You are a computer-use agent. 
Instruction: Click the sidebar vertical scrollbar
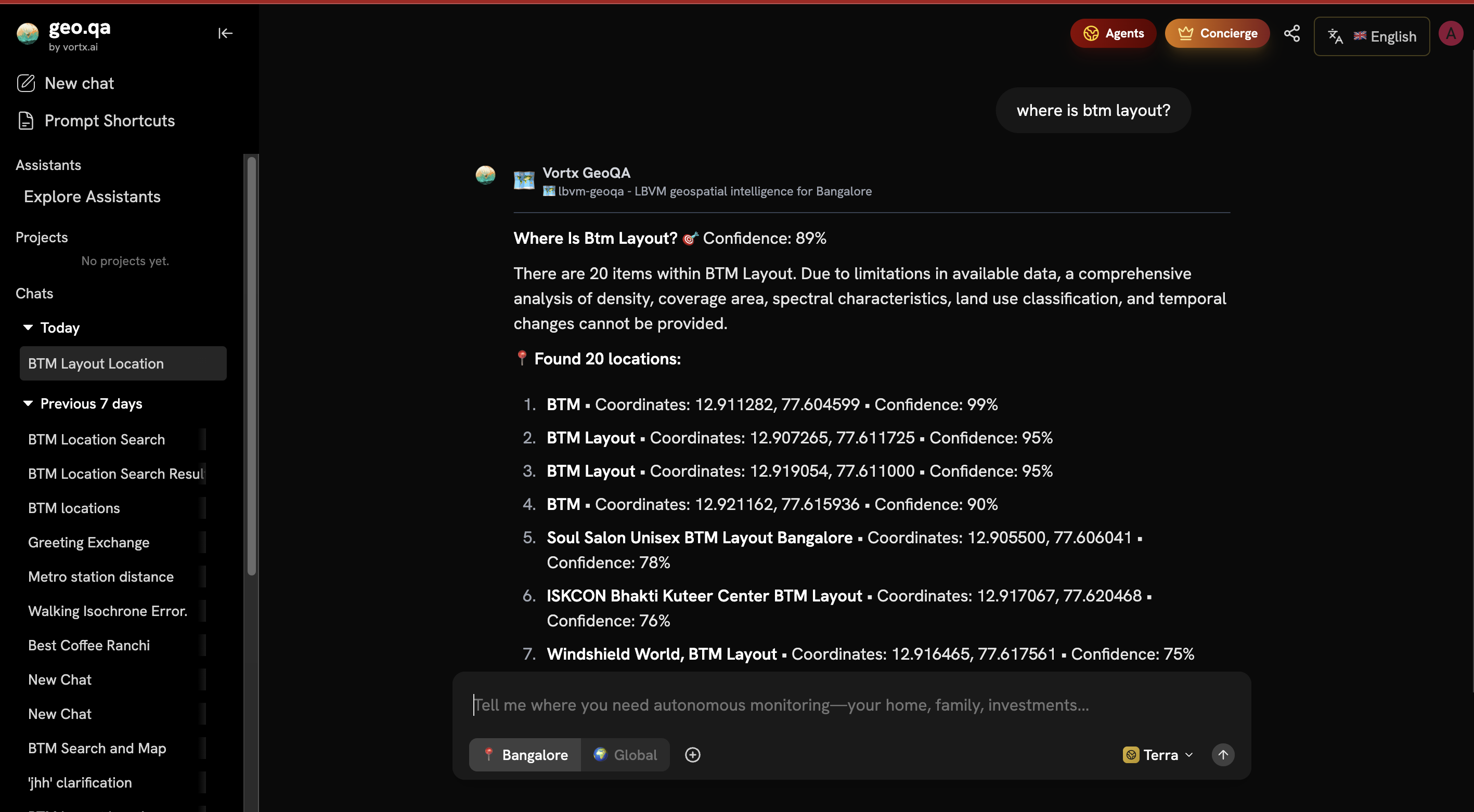(x=251, y=366)
